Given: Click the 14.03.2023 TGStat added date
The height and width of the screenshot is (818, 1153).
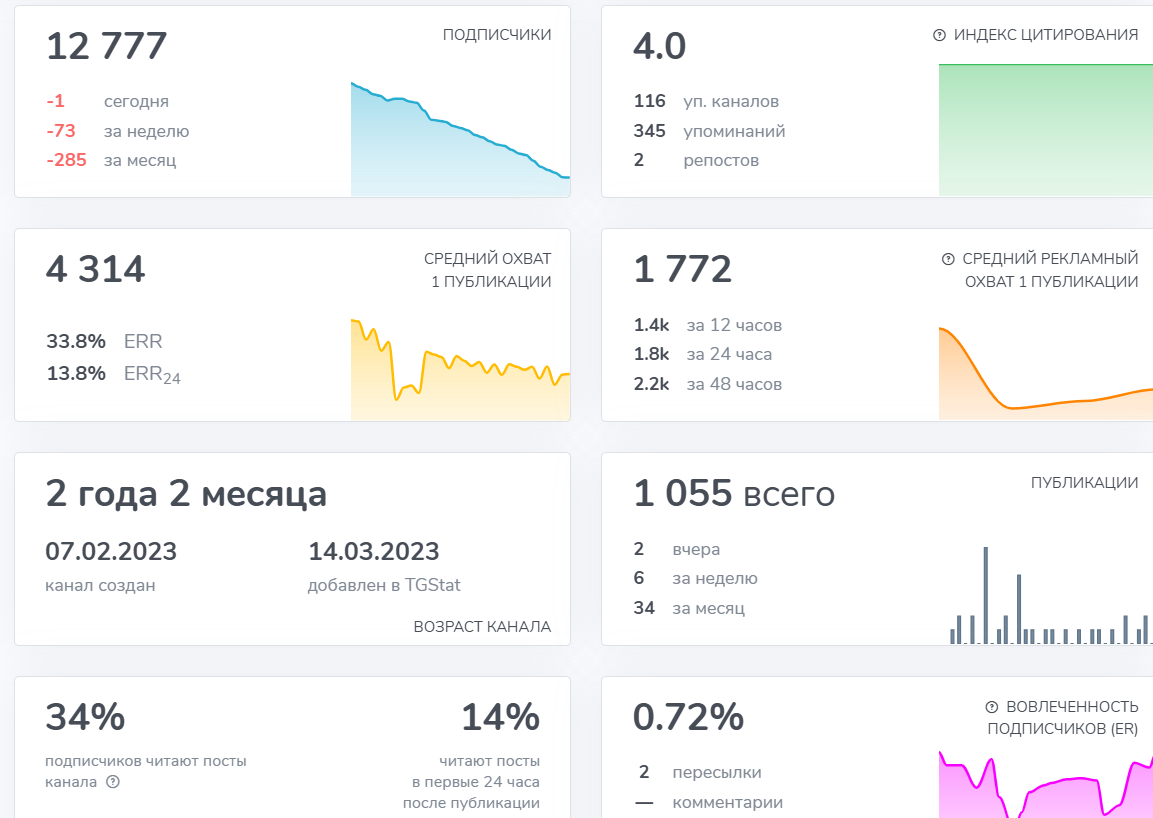Looking at the screenshot, I should [x=374, y=551].
